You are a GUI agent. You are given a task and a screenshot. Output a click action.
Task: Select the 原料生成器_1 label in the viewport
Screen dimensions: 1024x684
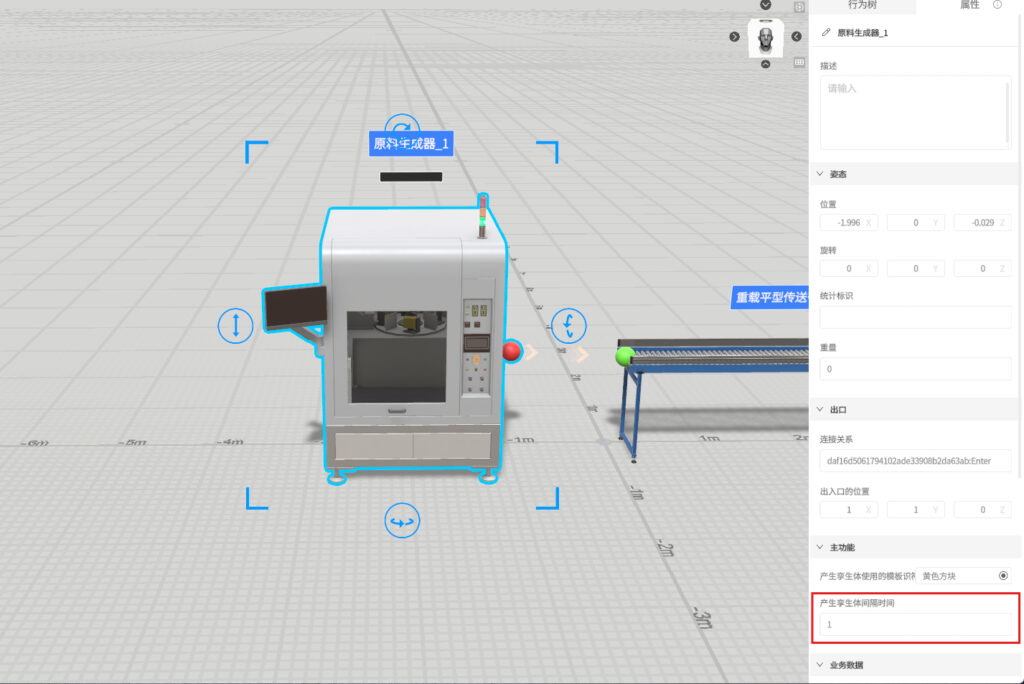point(411,144)
